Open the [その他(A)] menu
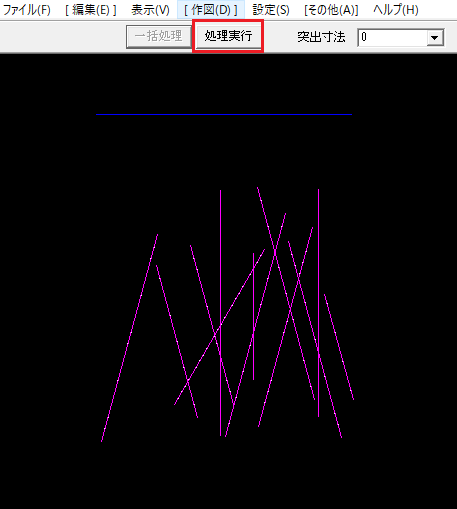The height and width of the screenshot is (509, 457). point(331,10)
